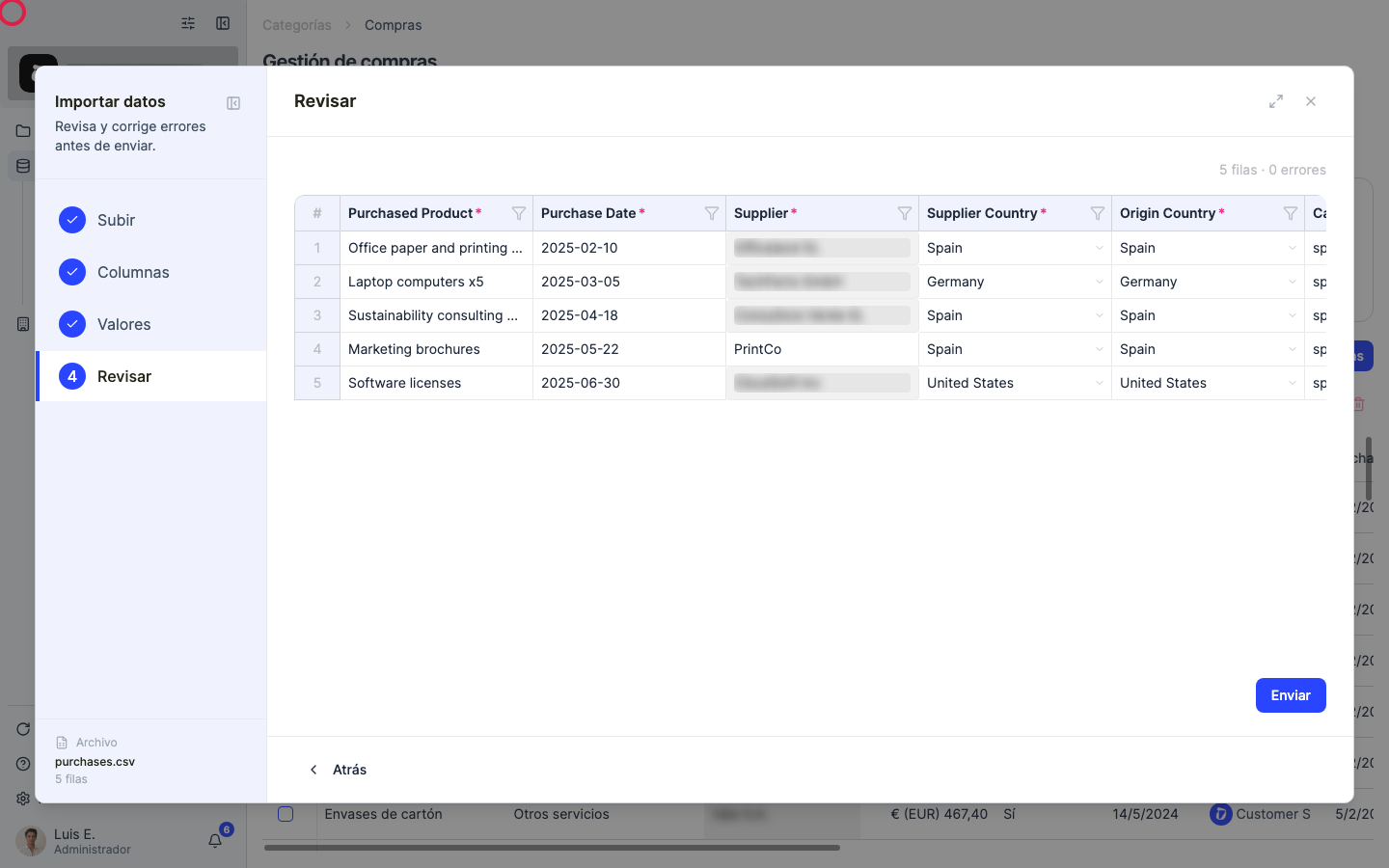Click the horizontal scrollbar below the table
This screenshot has width=1389, height=868.
[552, 848]
